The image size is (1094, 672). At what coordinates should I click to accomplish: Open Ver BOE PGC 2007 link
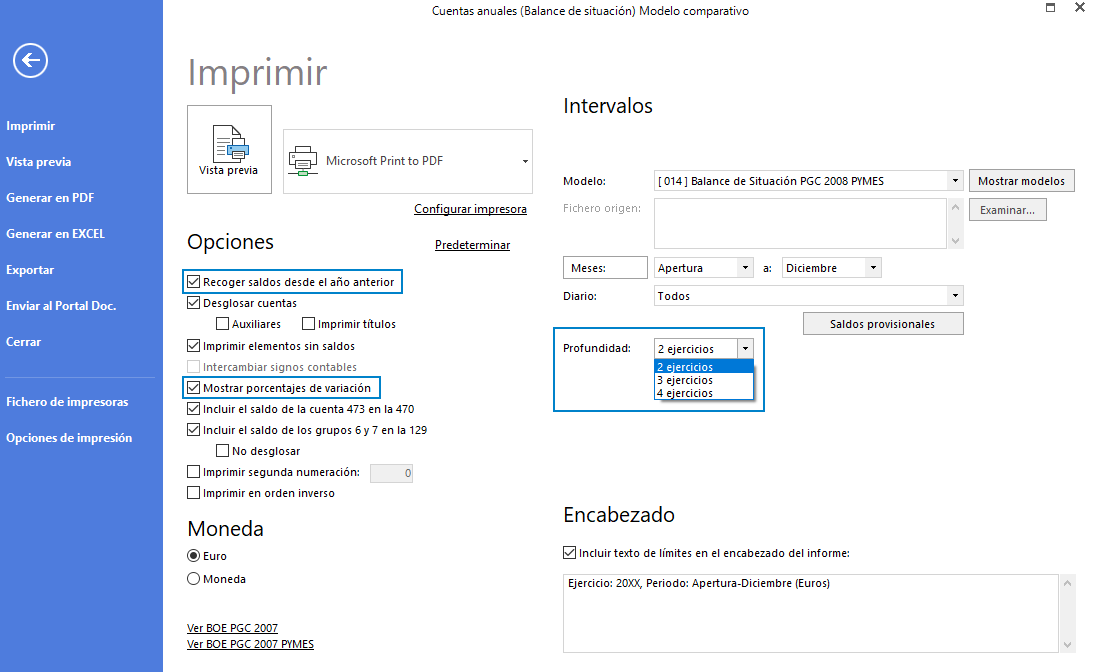pyautogui.click(x=232, y=628)
